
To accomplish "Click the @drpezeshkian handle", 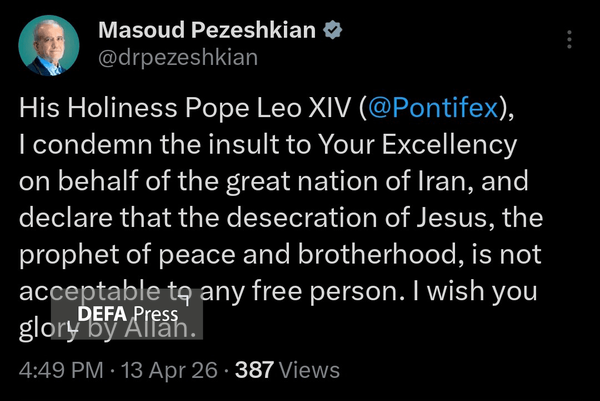I will 177,57.
